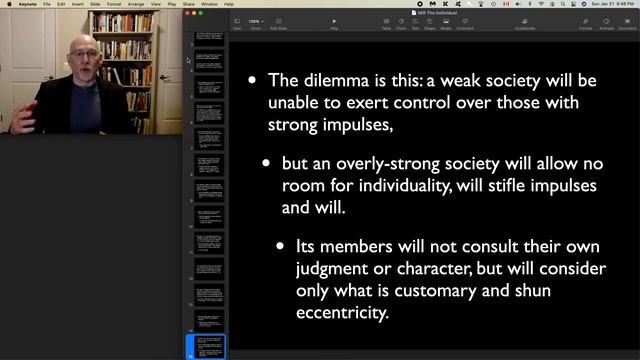Select slide 4 thumbnail in navigator
The height and width of the screenshot is (360, 640).
pyautogui.click(x=209, y=61)
